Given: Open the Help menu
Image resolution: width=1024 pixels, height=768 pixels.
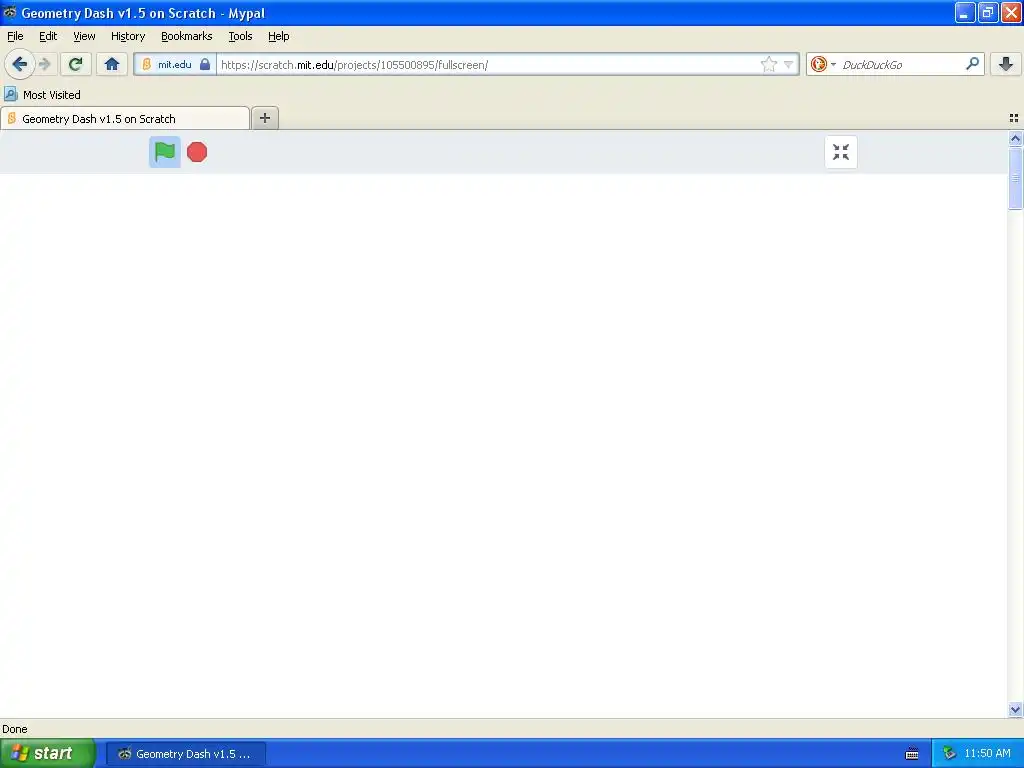Looking at the screenshot, I should click(278, 36).
